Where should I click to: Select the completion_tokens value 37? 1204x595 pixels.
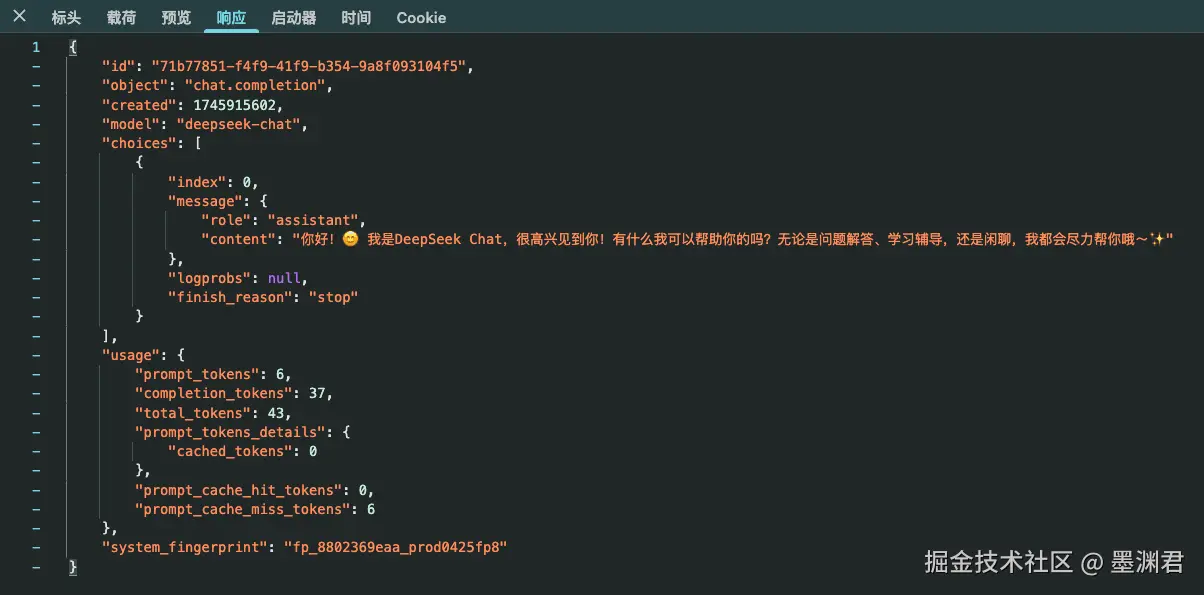point(318,393)
